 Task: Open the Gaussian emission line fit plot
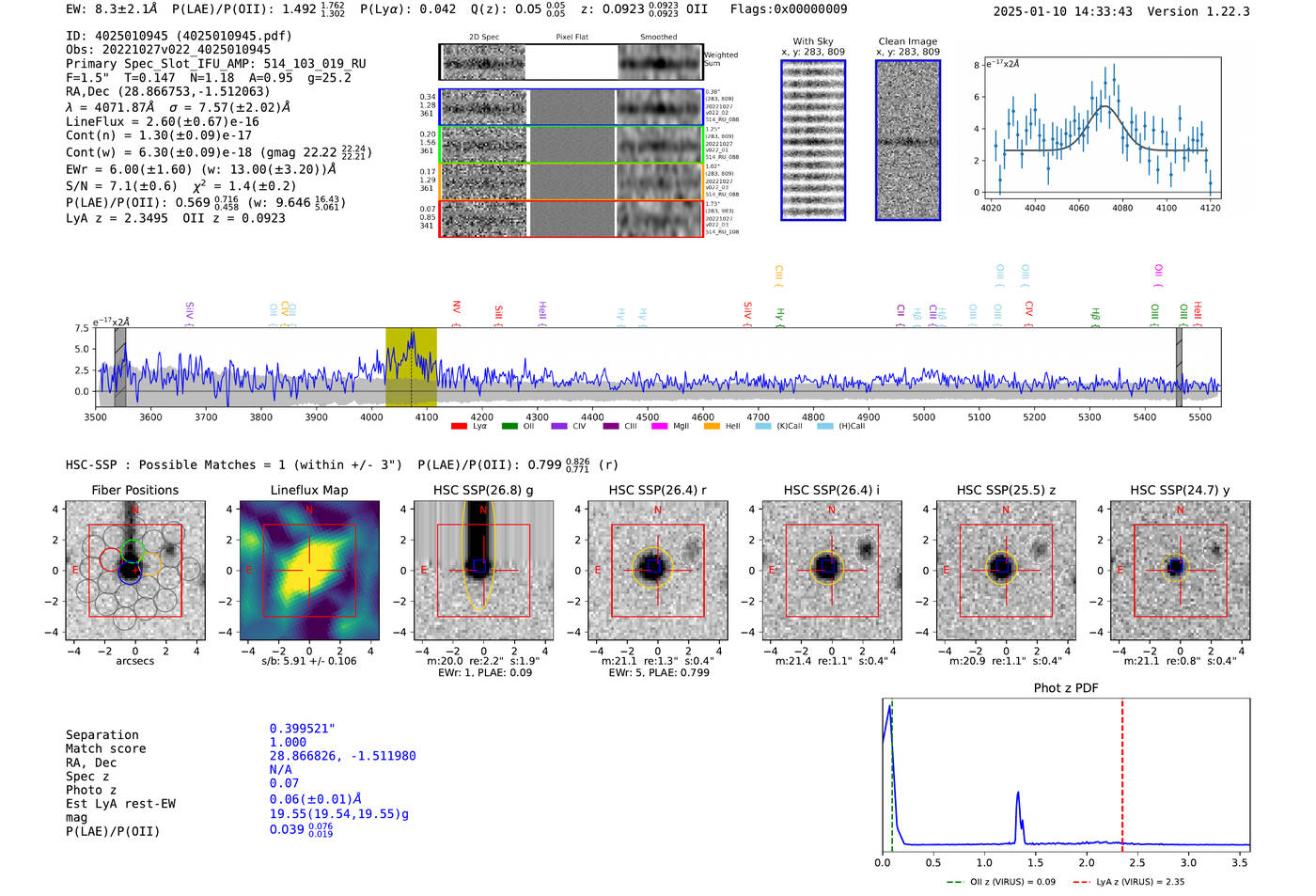pos(1101,128)
